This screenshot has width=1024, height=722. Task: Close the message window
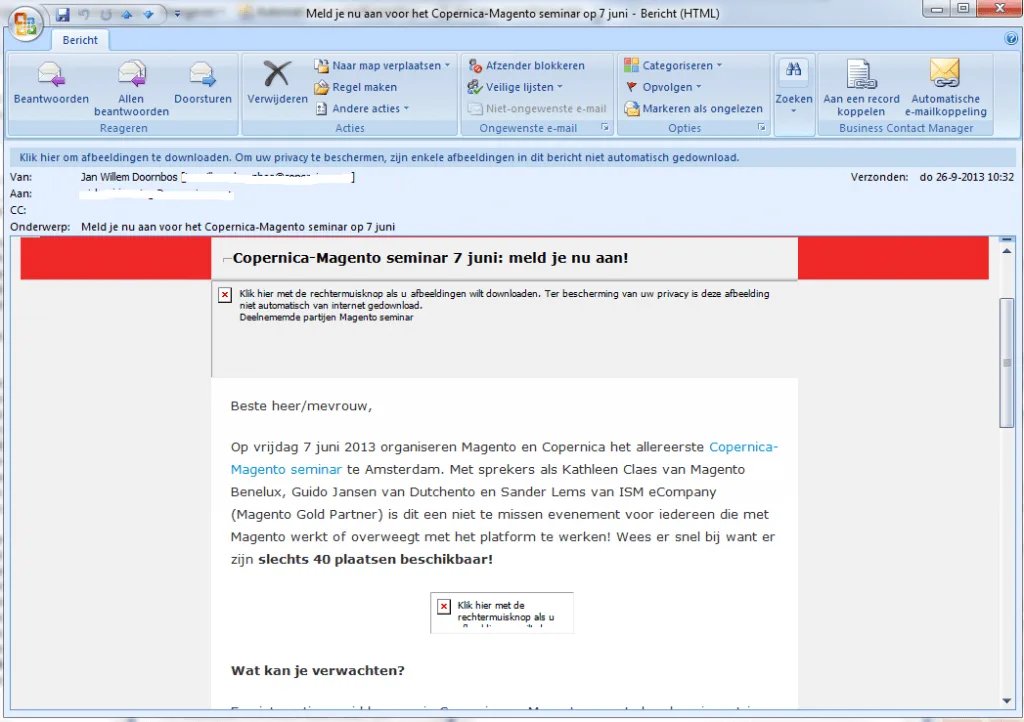(x=999, y=9)
